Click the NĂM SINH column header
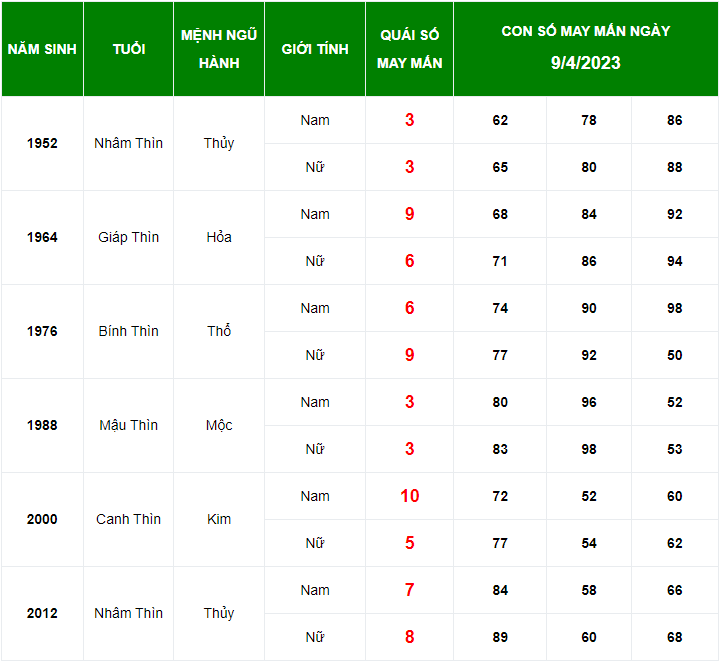 point(42,49)
